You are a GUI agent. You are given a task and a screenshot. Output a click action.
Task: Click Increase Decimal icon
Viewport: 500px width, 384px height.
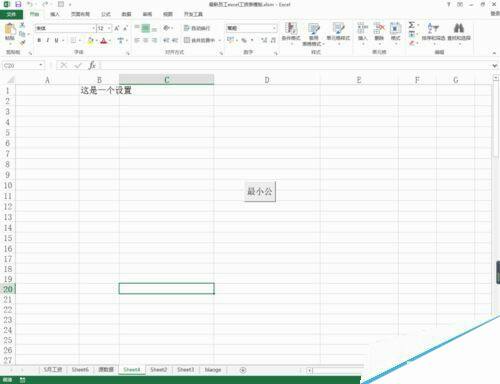[264, 40]
